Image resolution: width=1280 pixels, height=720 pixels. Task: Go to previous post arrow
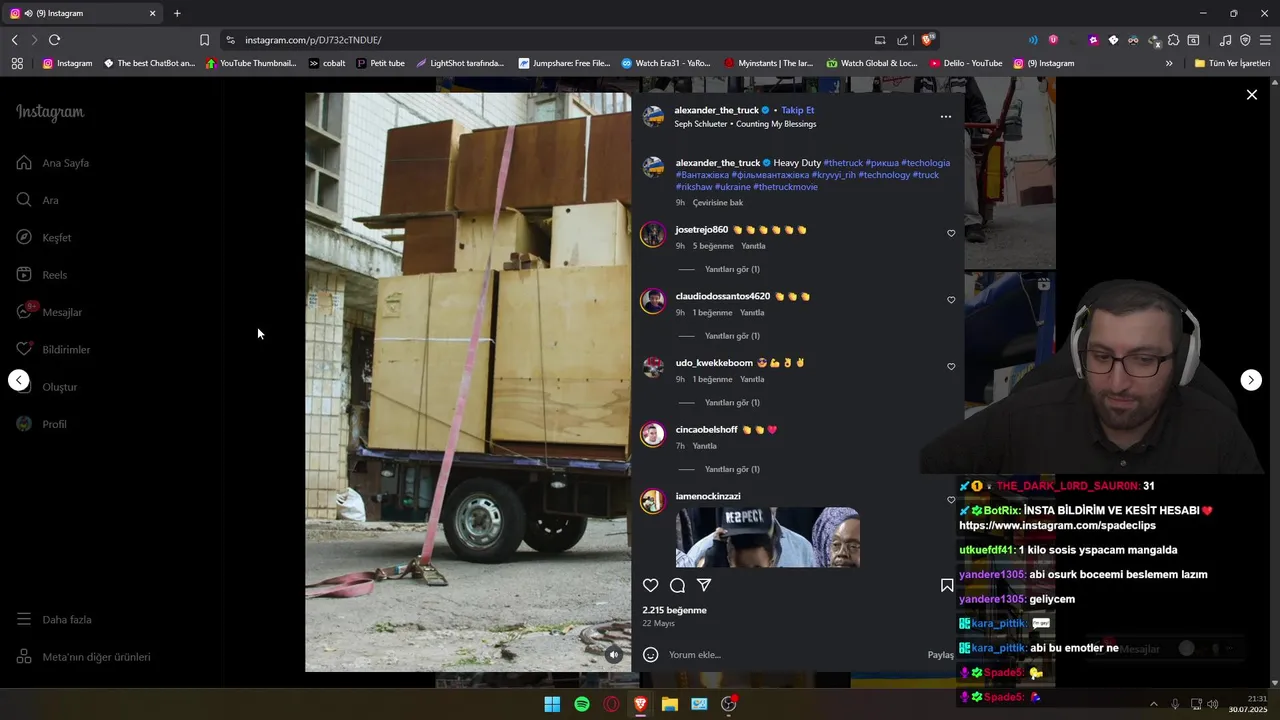19,380
